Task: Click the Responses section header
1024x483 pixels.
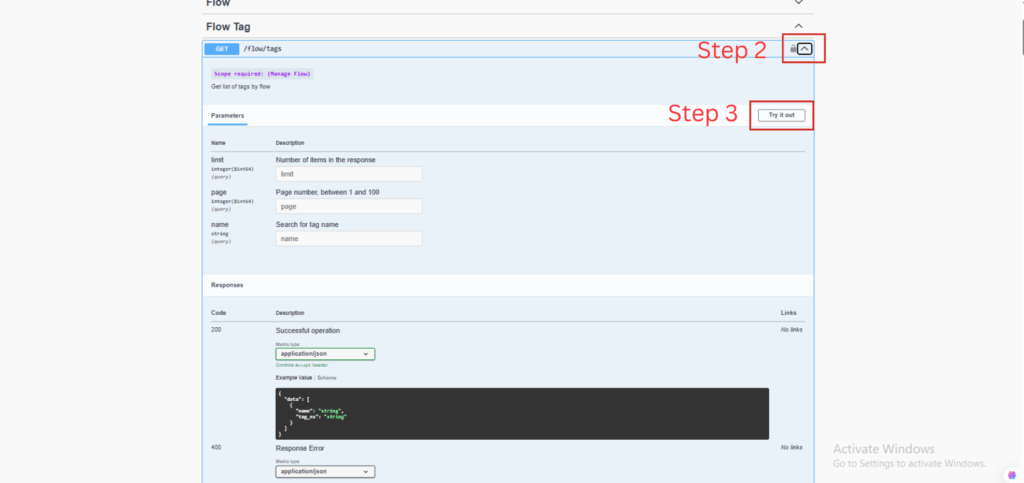Action: [227, 285]
